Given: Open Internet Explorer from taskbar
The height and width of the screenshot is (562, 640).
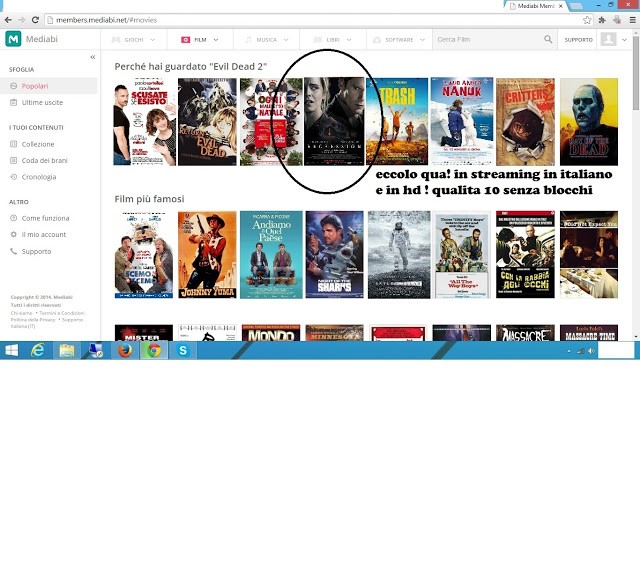Looking at the screenshot, I should click(x=38, y=351).
